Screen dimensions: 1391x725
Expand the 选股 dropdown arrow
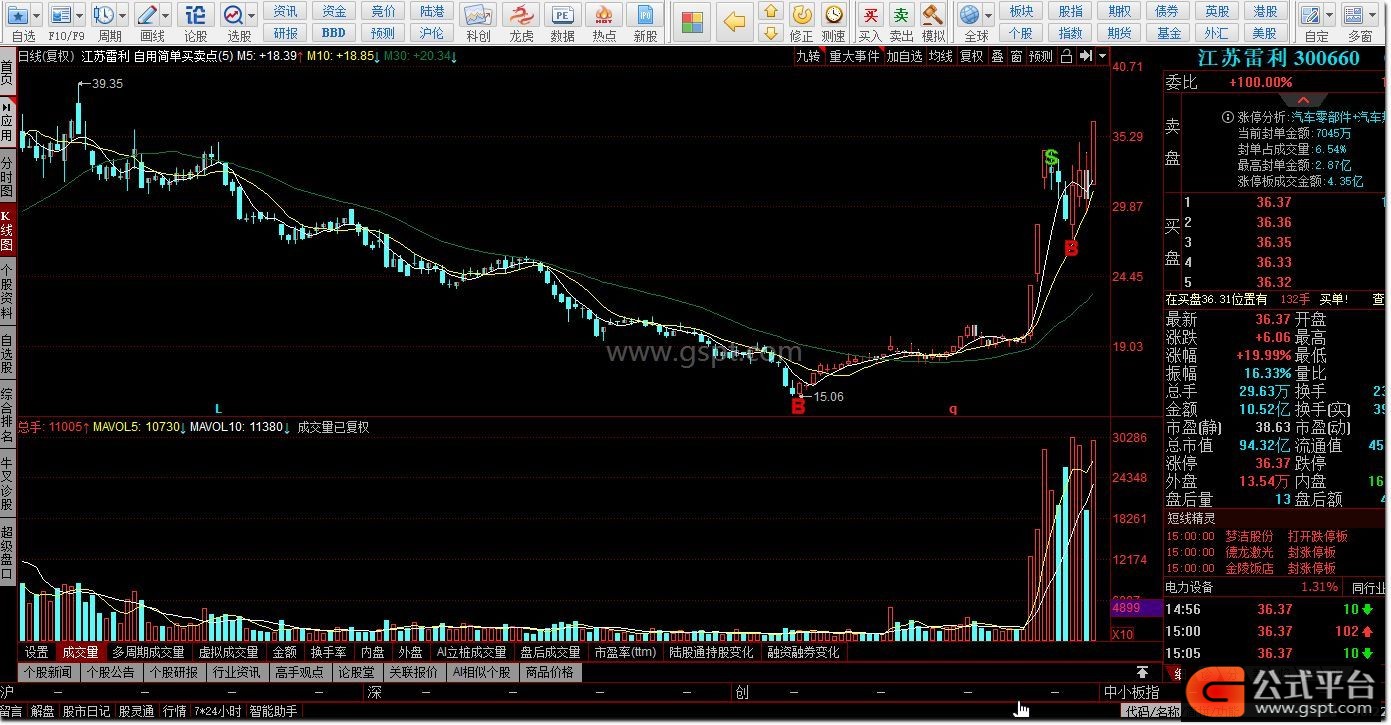tap(251, 16)
